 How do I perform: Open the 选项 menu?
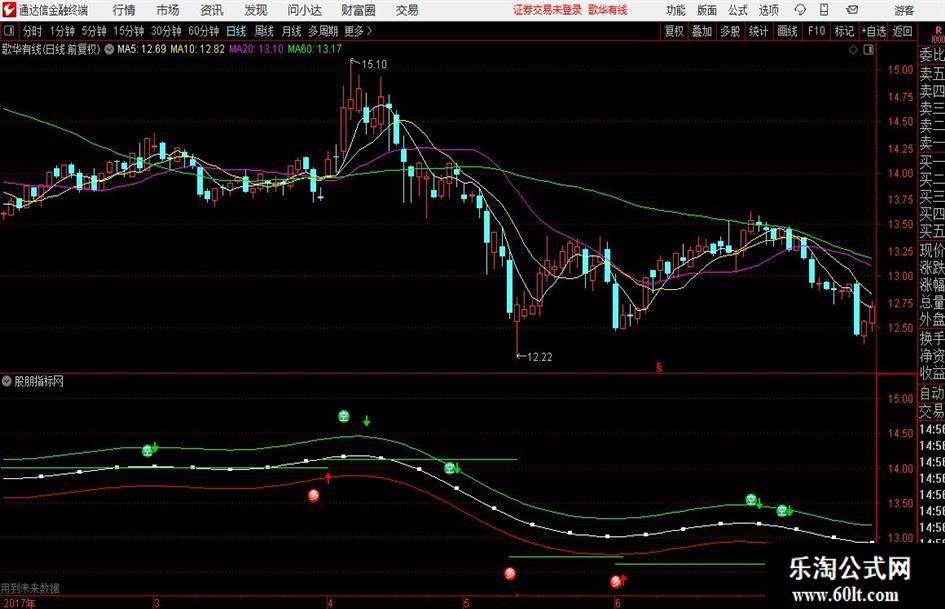[x=768, y=10]
